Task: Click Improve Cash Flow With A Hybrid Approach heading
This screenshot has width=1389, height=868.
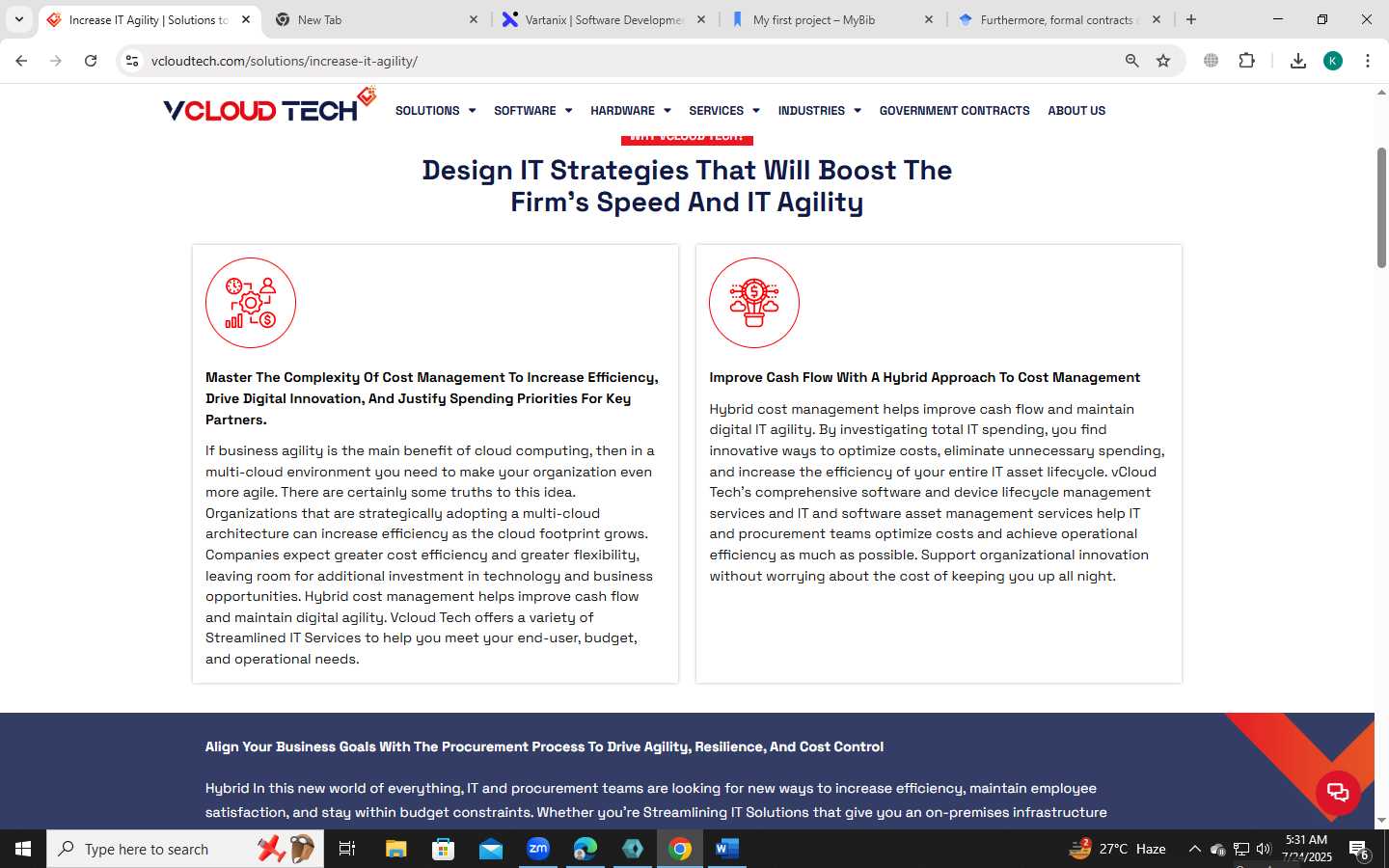Action: 924,377
